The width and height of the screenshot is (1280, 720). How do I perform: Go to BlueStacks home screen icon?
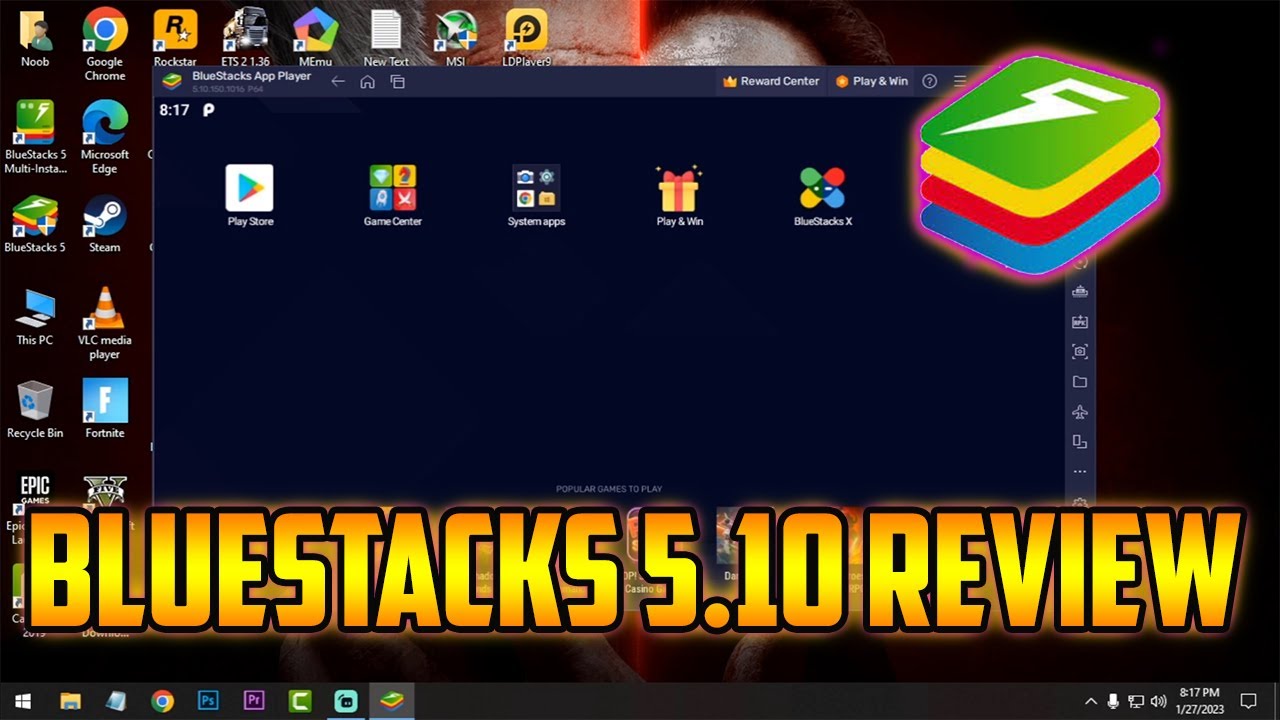point(367,82)
